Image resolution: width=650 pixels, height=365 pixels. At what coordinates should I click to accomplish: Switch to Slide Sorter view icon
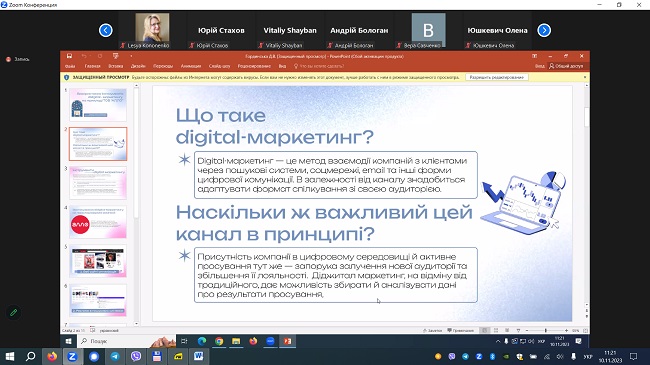(496, 331)
